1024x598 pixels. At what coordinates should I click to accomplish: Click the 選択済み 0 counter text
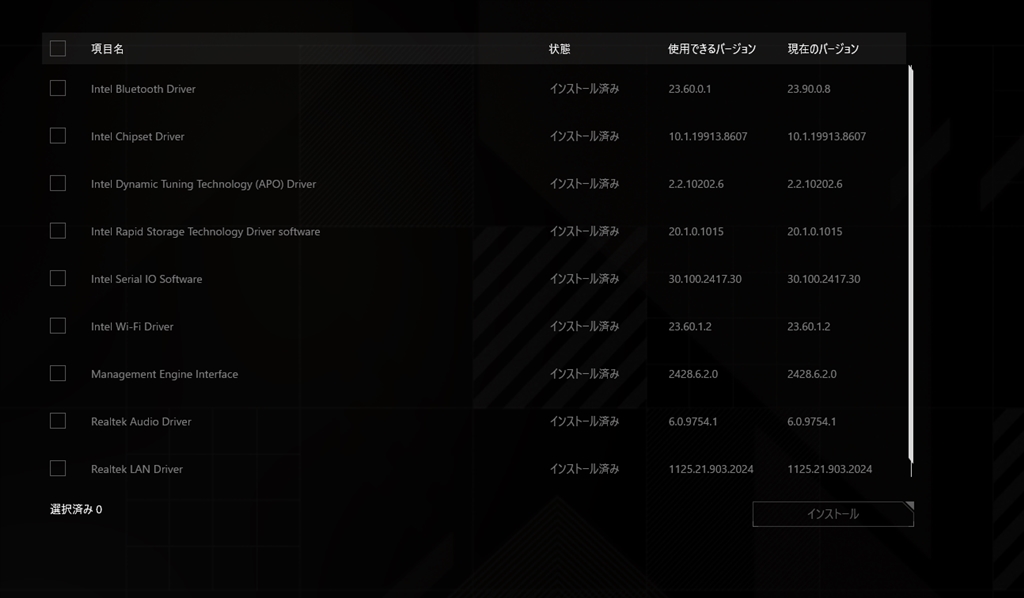coord(76,509)
